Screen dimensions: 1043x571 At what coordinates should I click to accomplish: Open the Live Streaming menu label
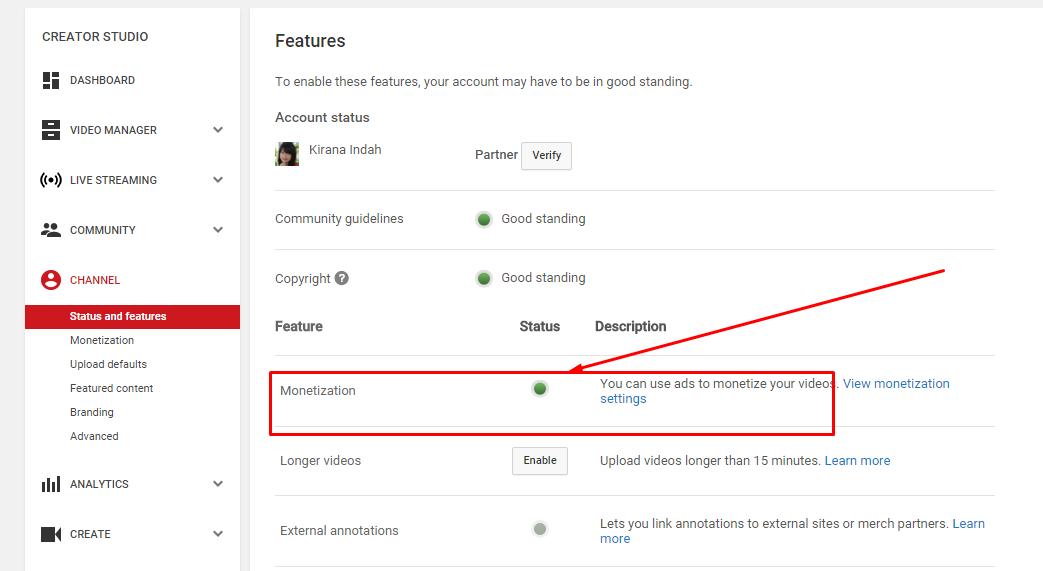click(x=113, y=180)
